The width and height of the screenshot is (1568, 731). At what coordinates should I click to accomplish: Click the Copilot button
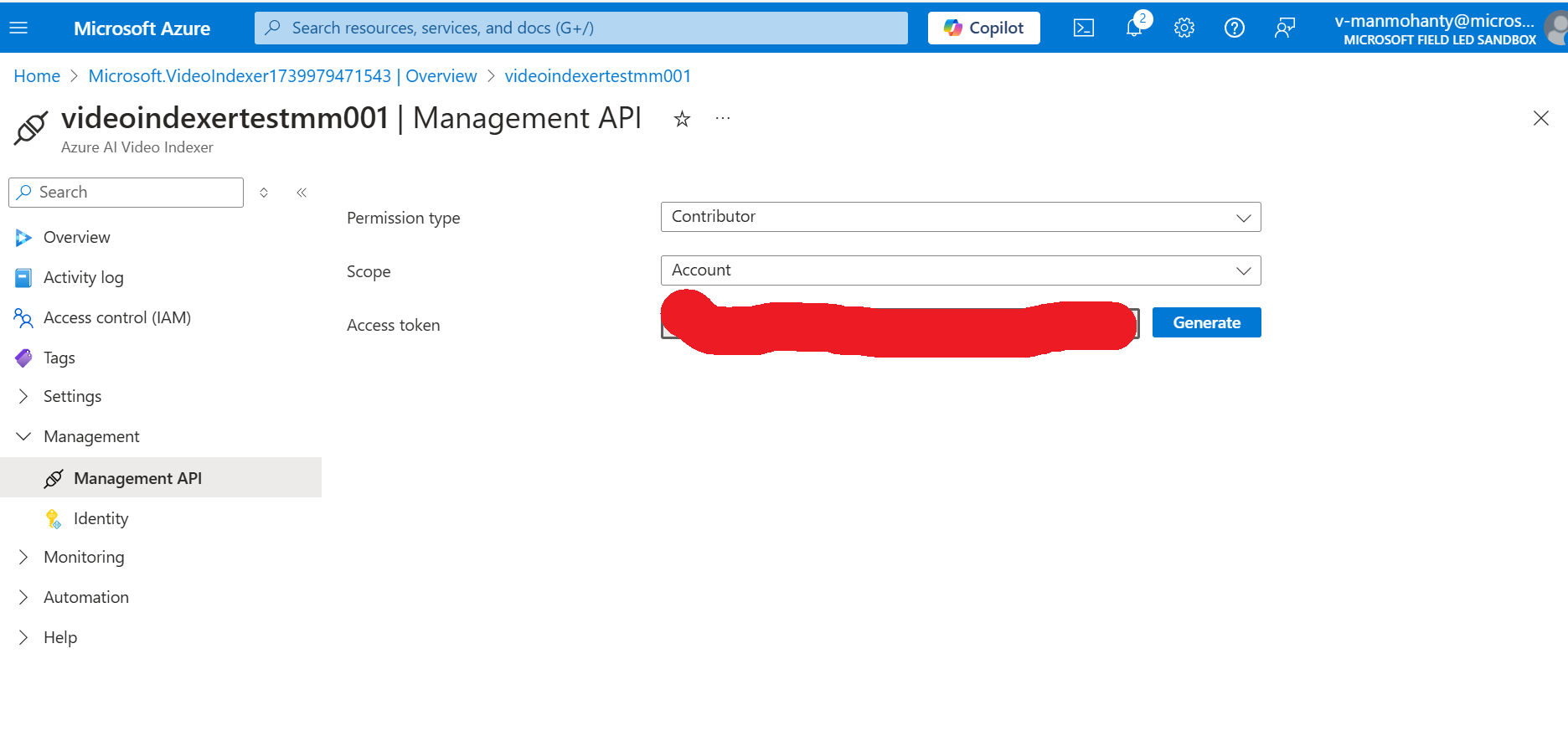(983, 28)
